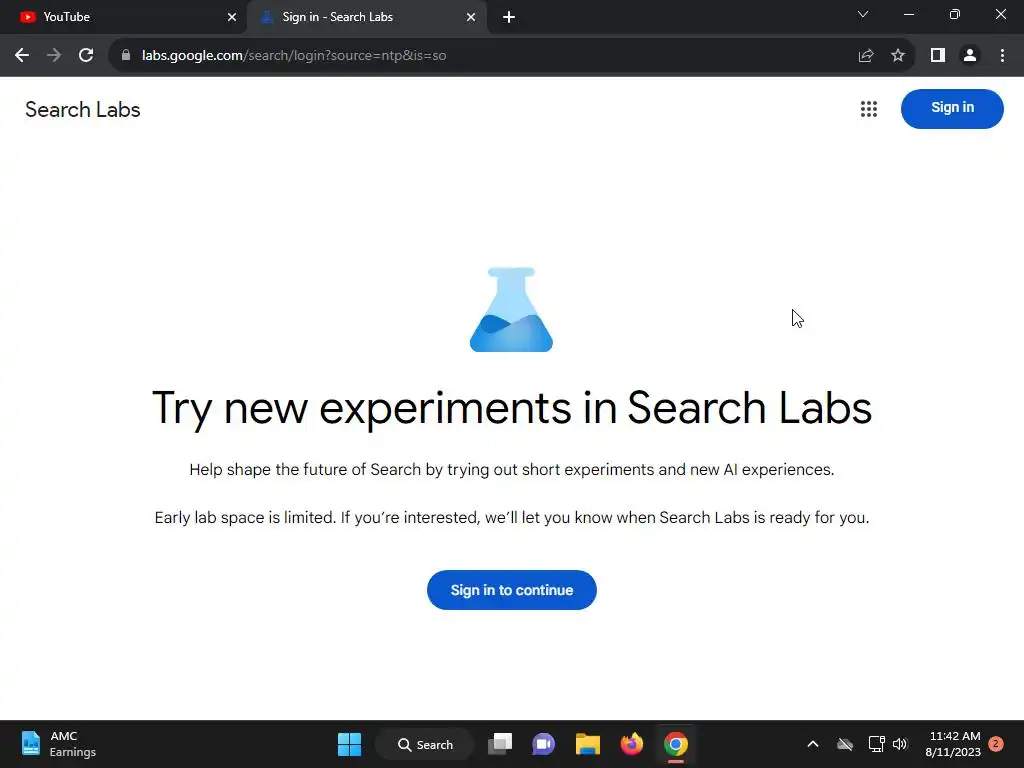Click the OneDrive cloud tray icon

tap(845, 744)
